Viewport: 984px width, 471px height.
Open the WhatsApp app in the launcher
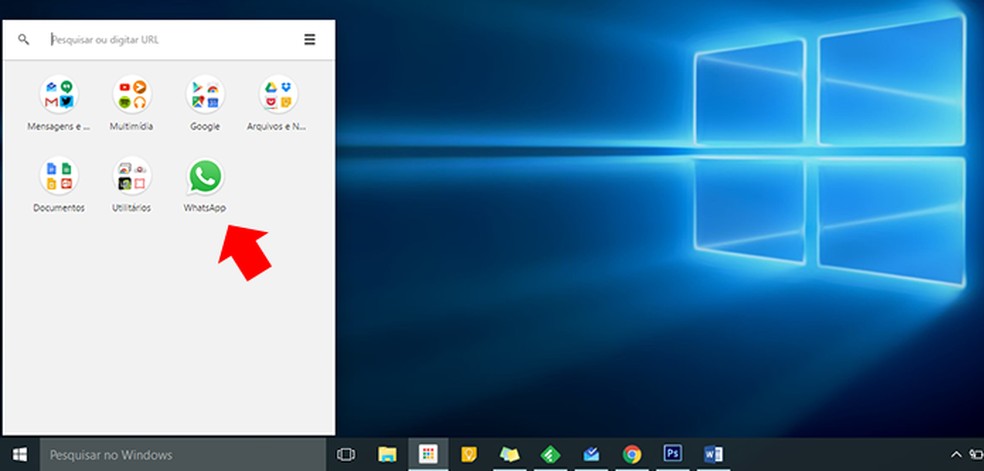(205, 177)
